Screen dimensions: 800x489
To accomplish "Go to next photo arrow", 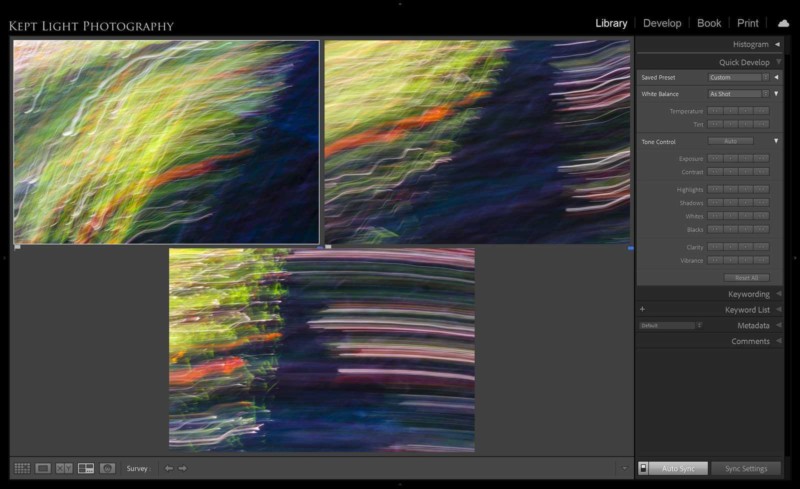I will [182, 468].
